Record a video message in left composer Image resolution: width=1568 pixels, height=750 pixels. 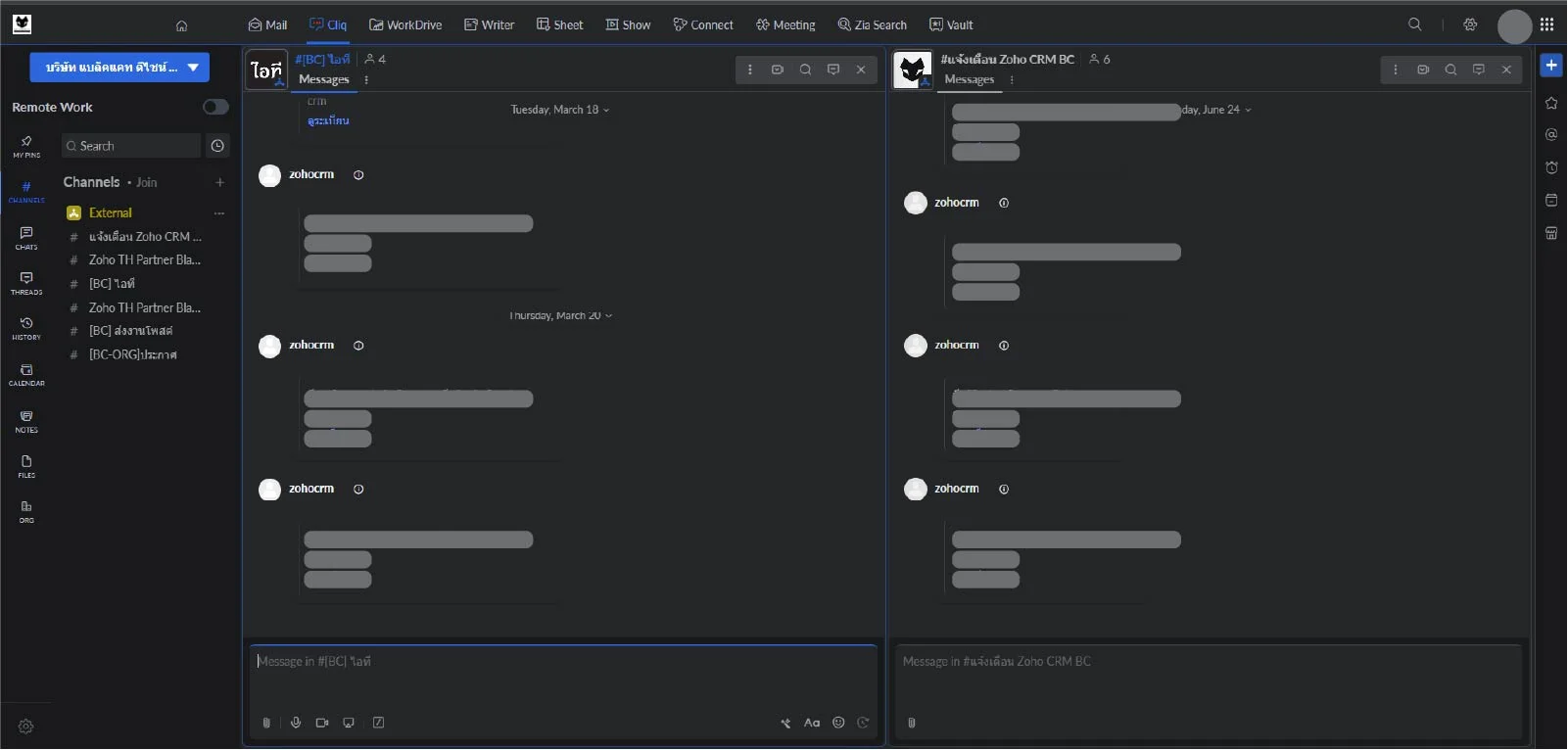(x=322, y=723)
